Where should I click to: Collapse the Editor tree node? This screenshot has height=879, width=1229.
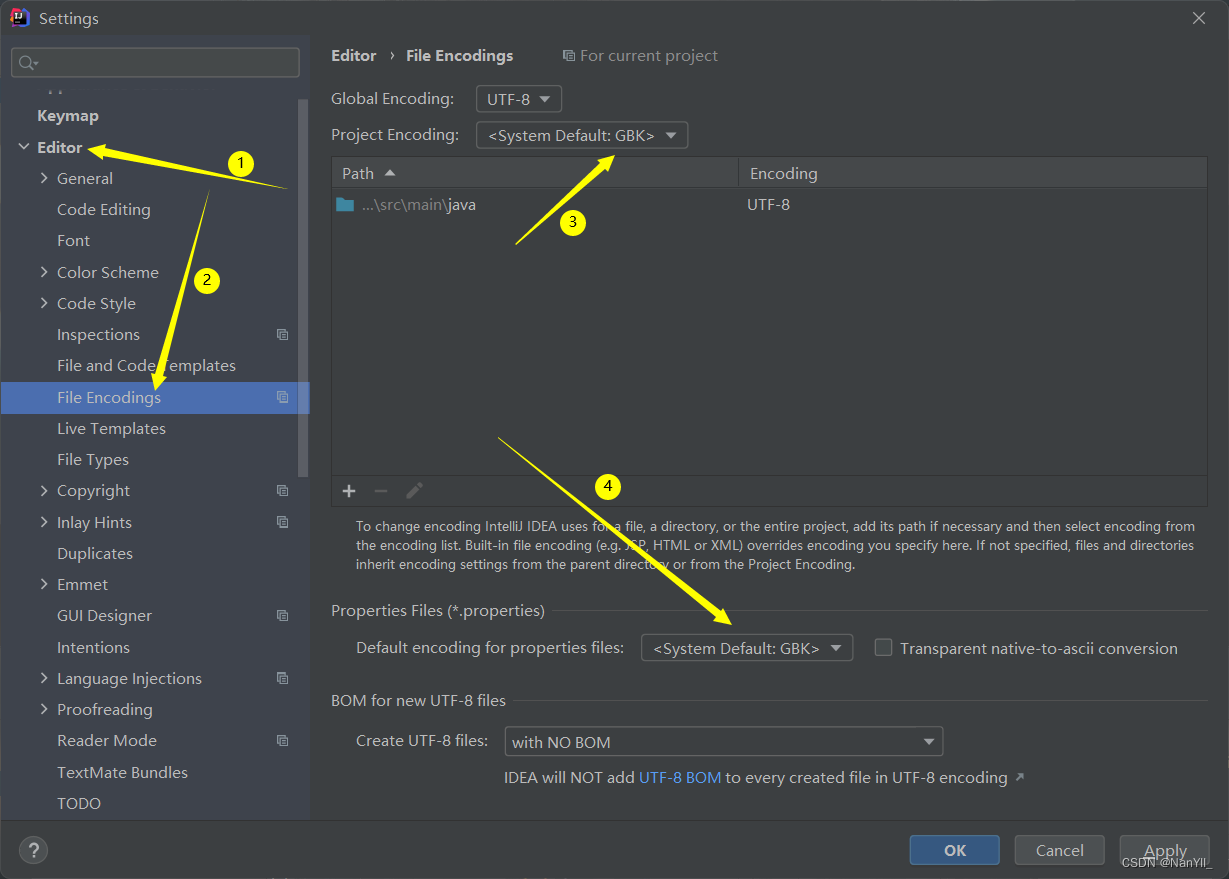pyautogui.click(x=23, y=147)
